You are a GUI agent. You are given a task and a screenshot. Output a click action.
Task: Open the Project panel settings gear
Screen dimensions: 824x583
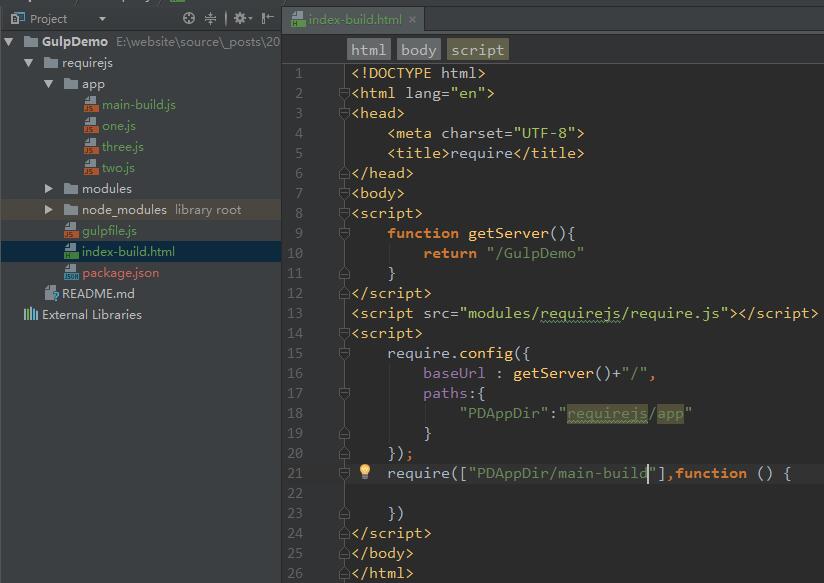click(x=241, y=18)
